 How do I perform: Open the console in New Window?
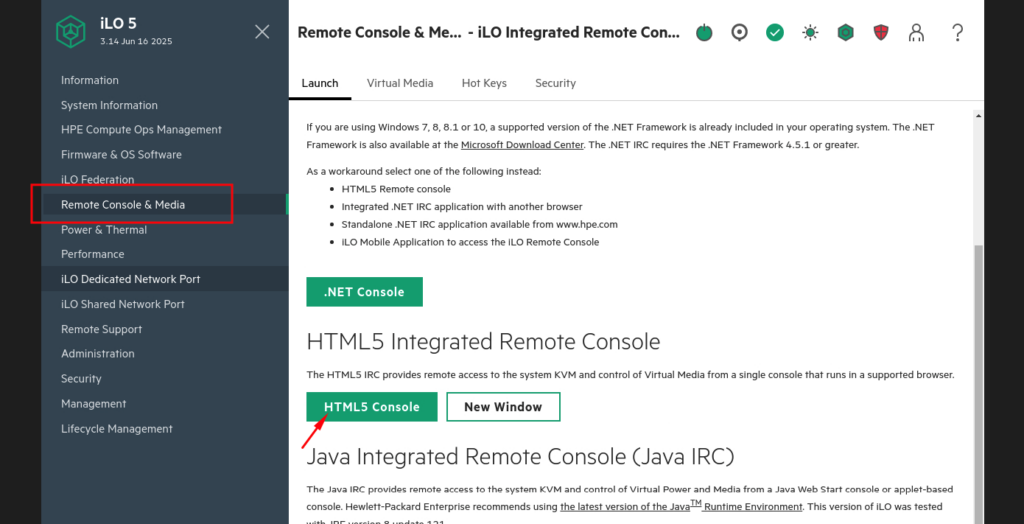pos(504,407)
